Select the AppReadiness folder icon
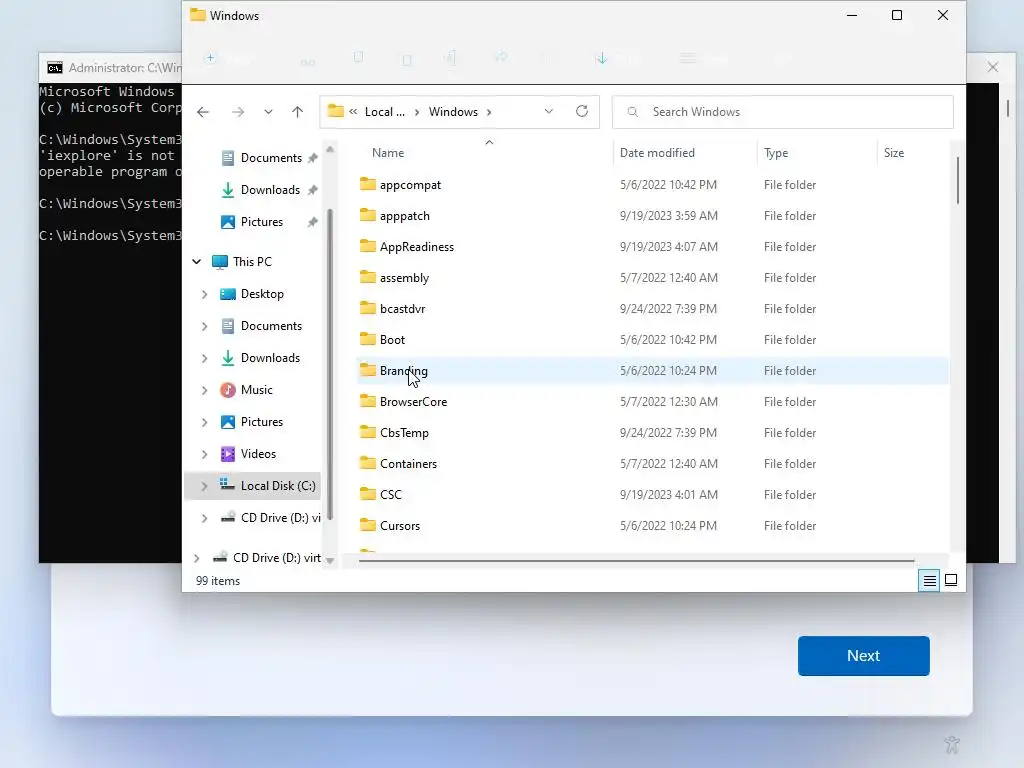This screenshot has width=1024, height=768. click(368, 246)
